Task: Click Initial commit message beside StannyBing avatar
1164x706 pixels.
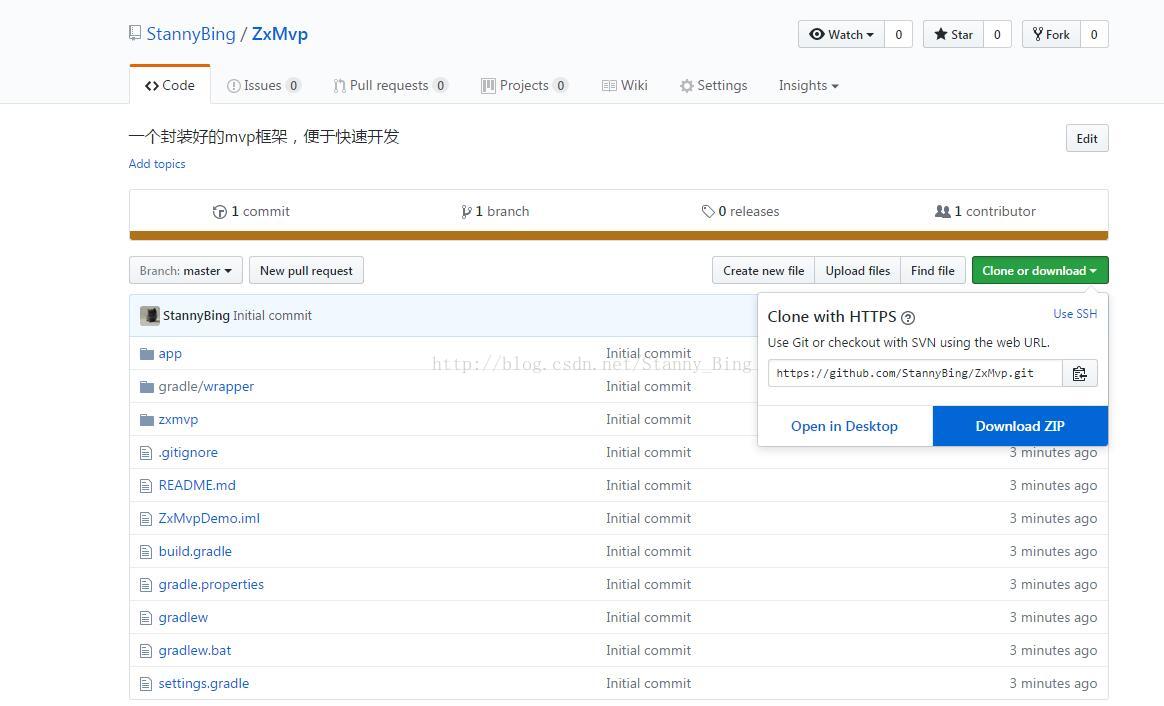Action: coord(272,316)
